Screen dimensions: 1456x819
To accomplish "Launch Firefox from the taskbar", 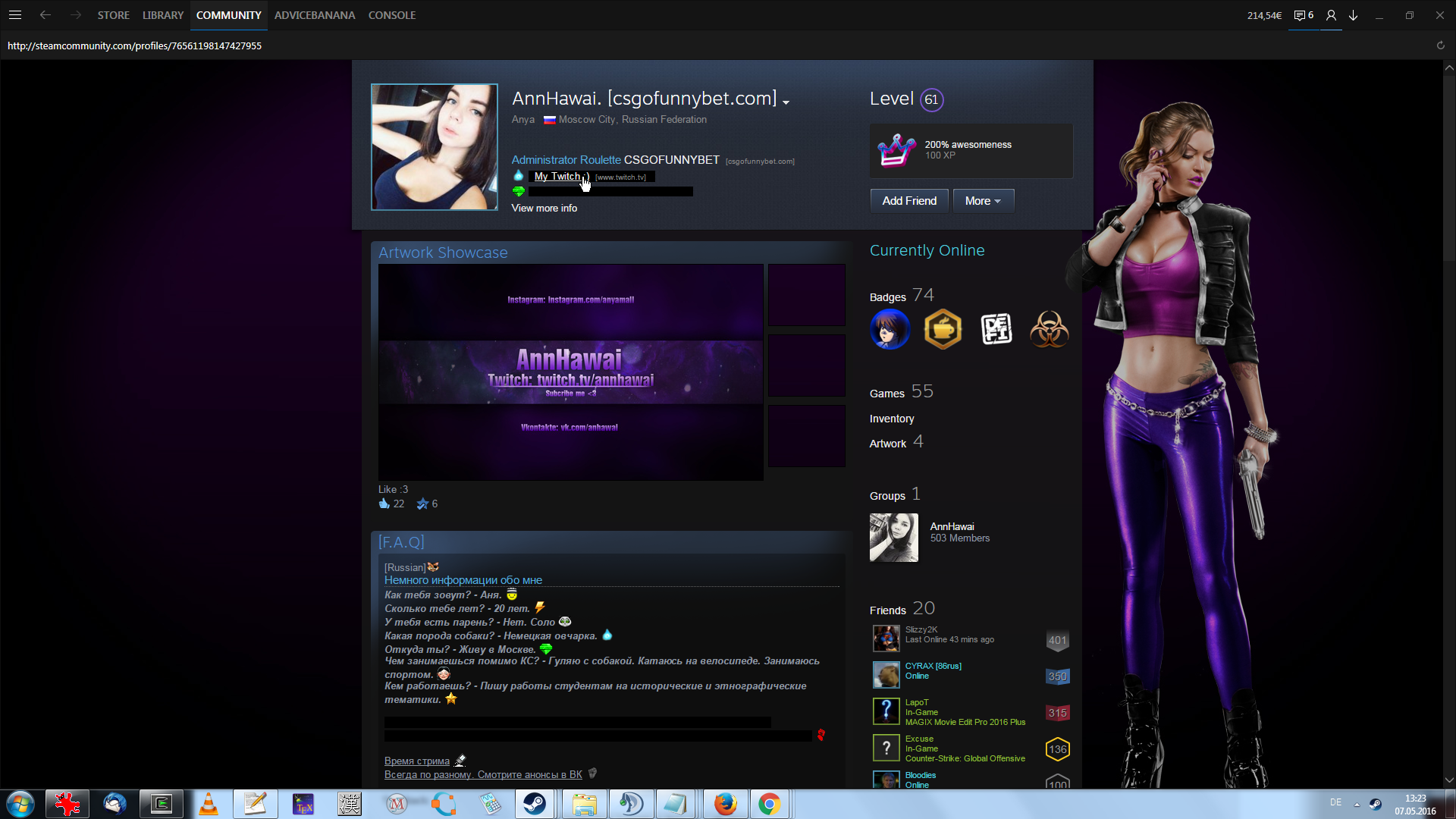I will 725,804.
